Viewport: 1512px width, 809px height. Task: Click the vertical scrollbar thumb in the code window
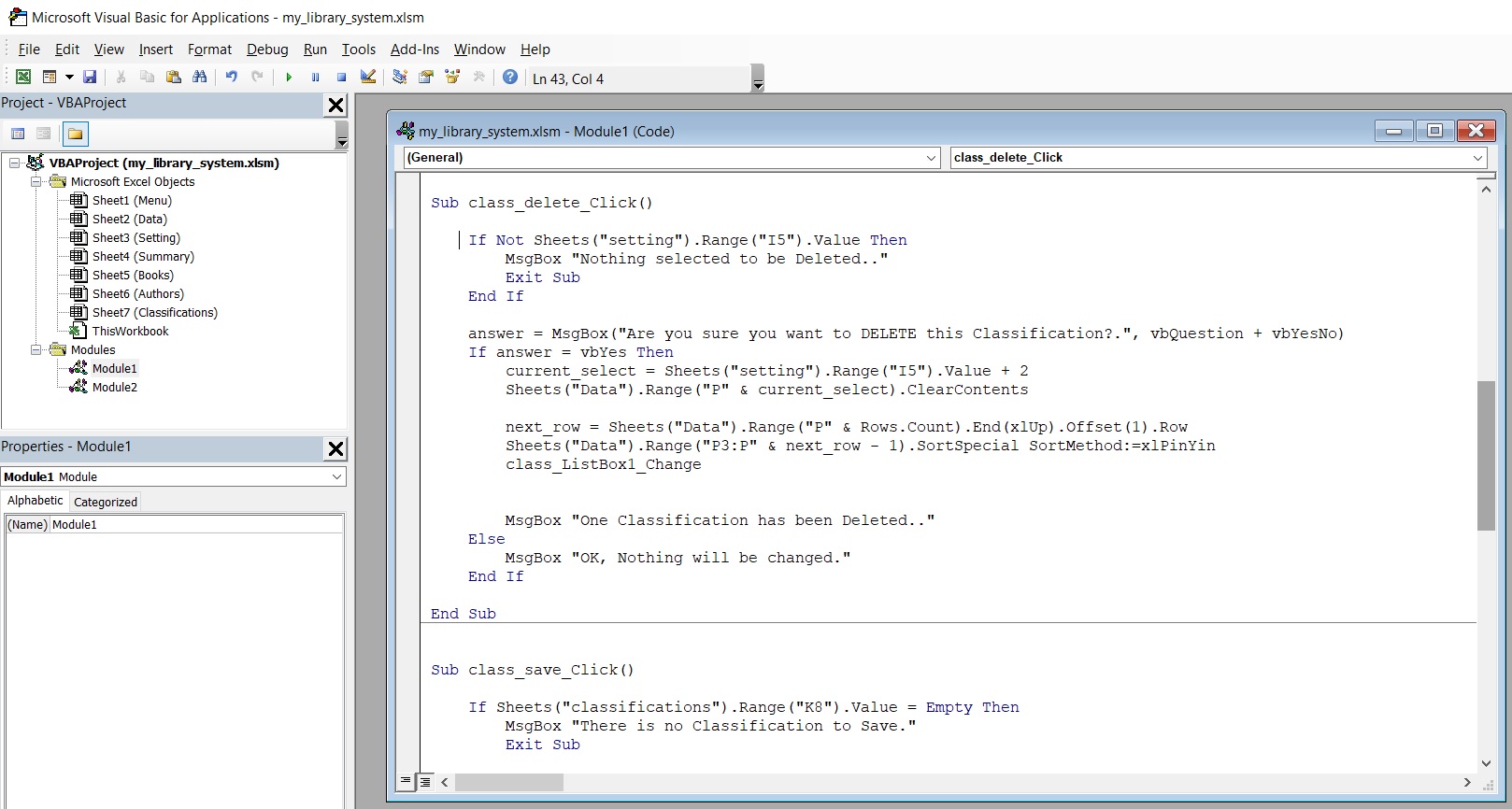[1486, 455]
